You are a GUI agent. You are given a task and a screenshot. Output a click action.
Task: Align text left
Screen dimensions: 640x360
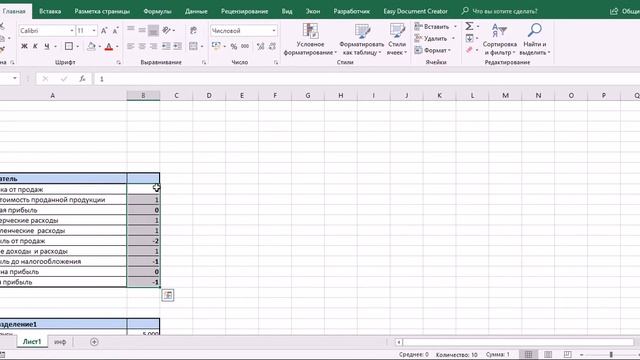[x=131, y=47]
